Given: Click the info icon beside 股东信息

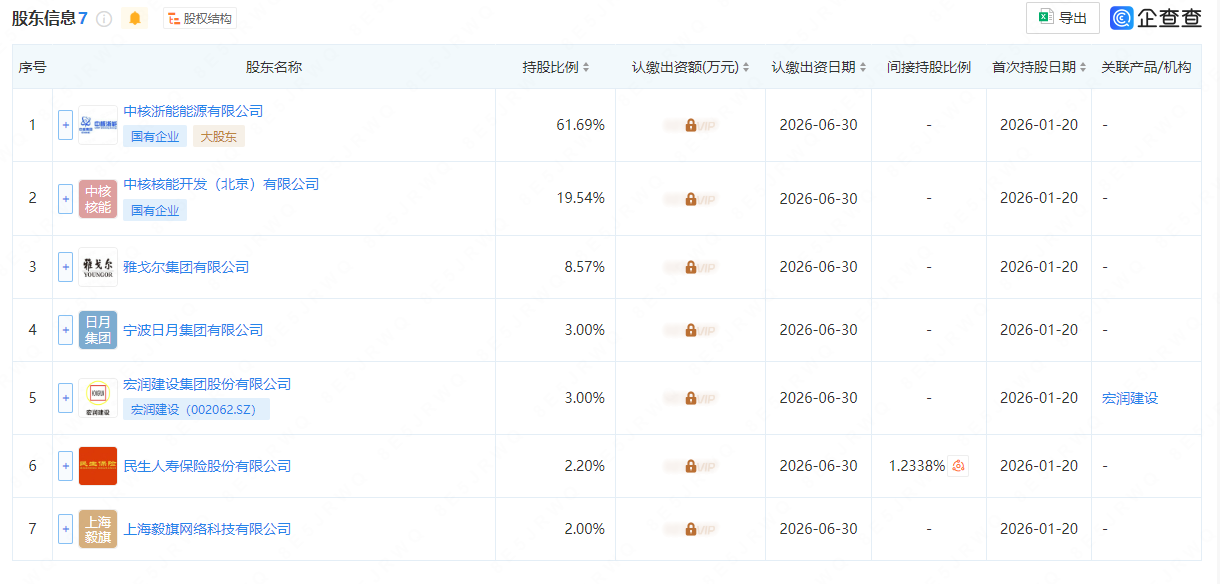Looking at the screenshot, I should pyautogui.click(x=104, y=18).
